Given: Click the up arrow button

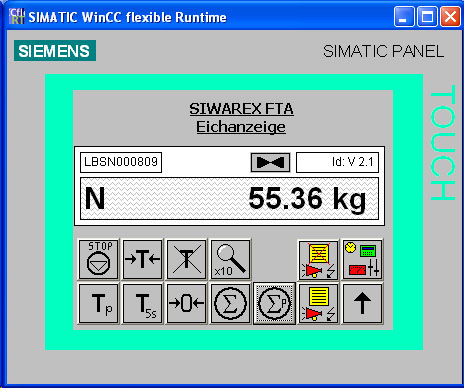Looking at the screenshot, I should coord(362,303).
